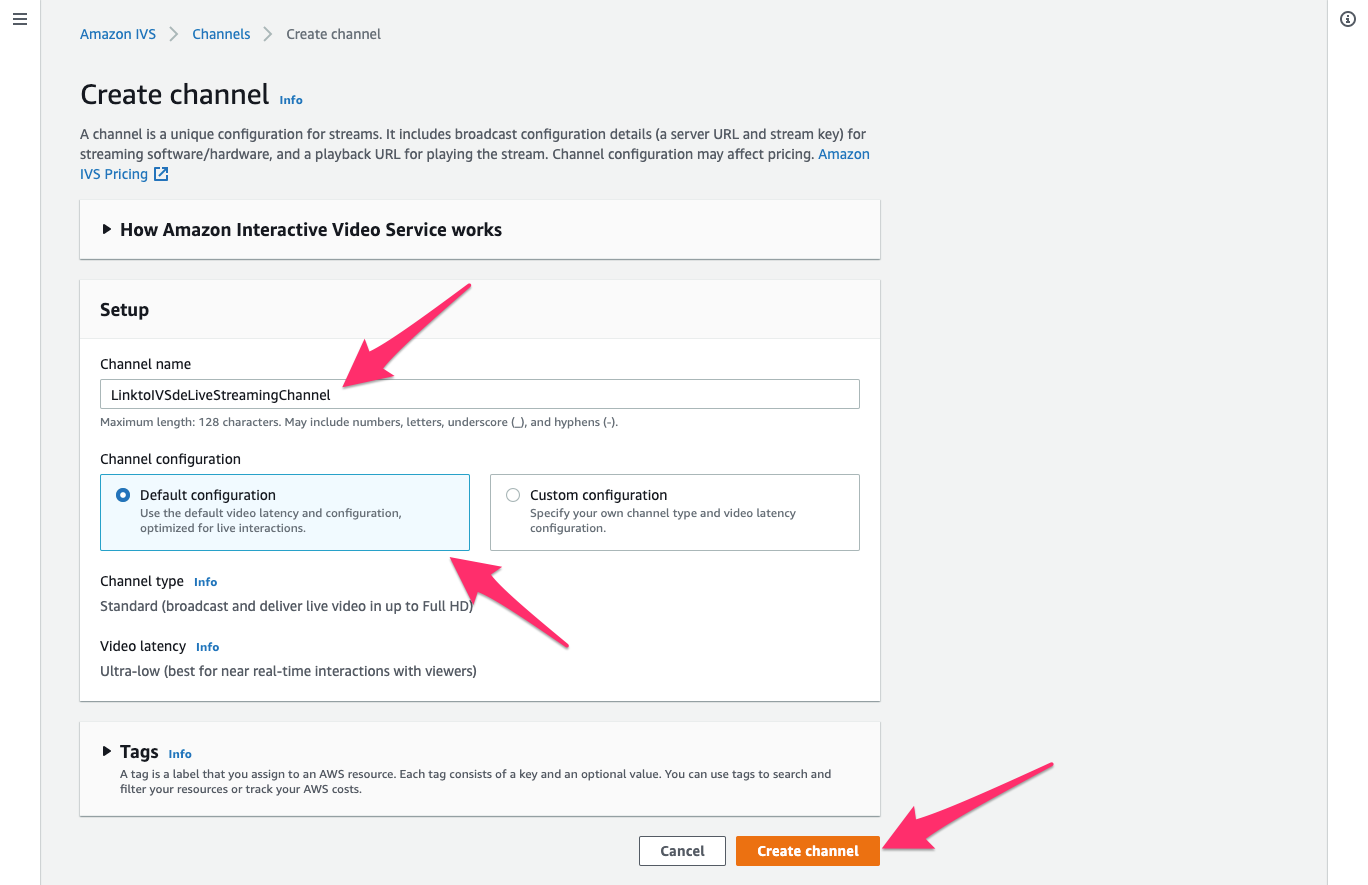Open the navigation sidebar hamburger menu
Viewport: 1368px width, 885px height.
tap(19, 19)
